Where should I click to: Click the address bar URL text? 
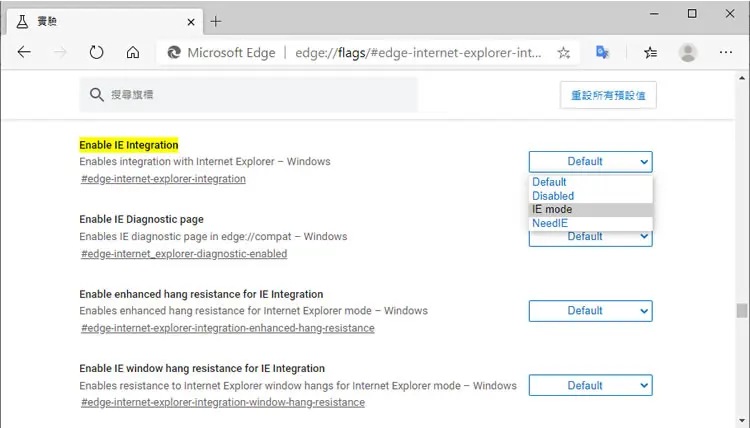click(x=418, y=53)
